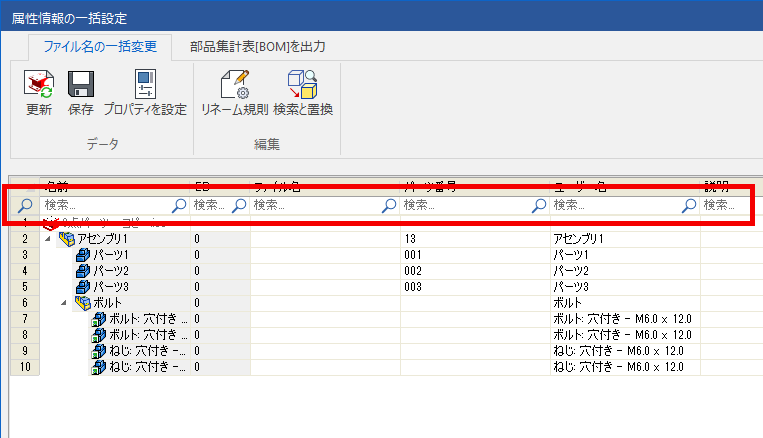Click part number cell 001
Screen dimensions: 763x438
coord(475,255)
